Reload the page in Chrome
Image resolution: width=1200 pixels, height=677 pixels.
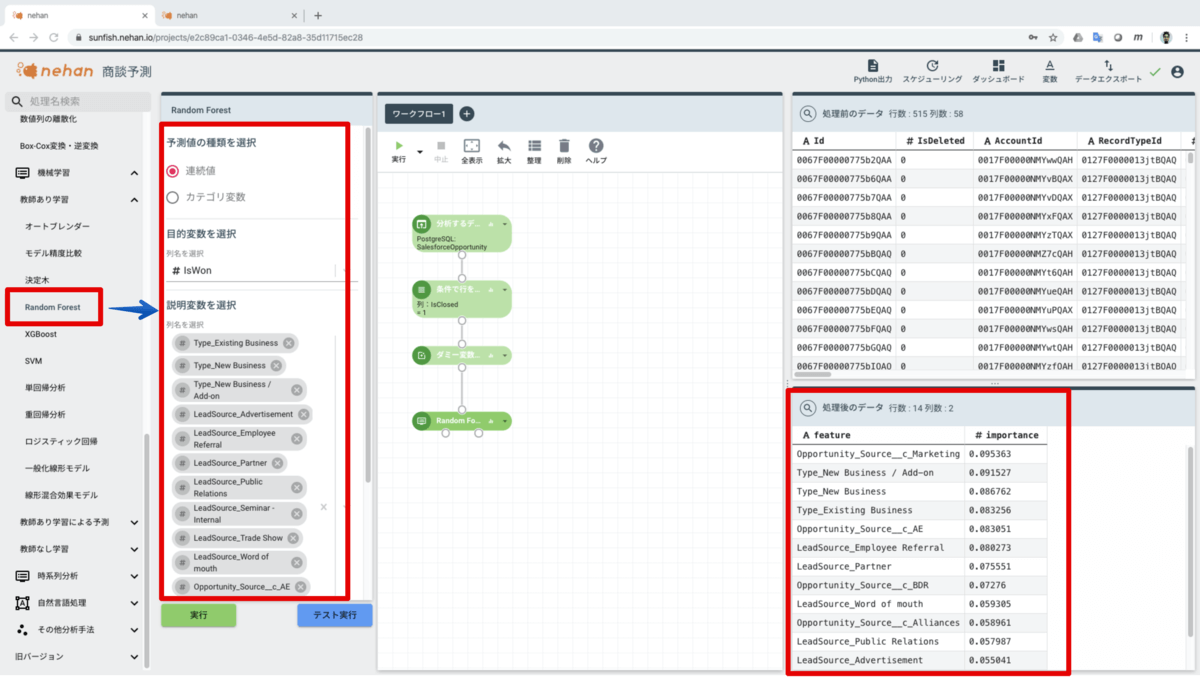(x=56, y=37)
